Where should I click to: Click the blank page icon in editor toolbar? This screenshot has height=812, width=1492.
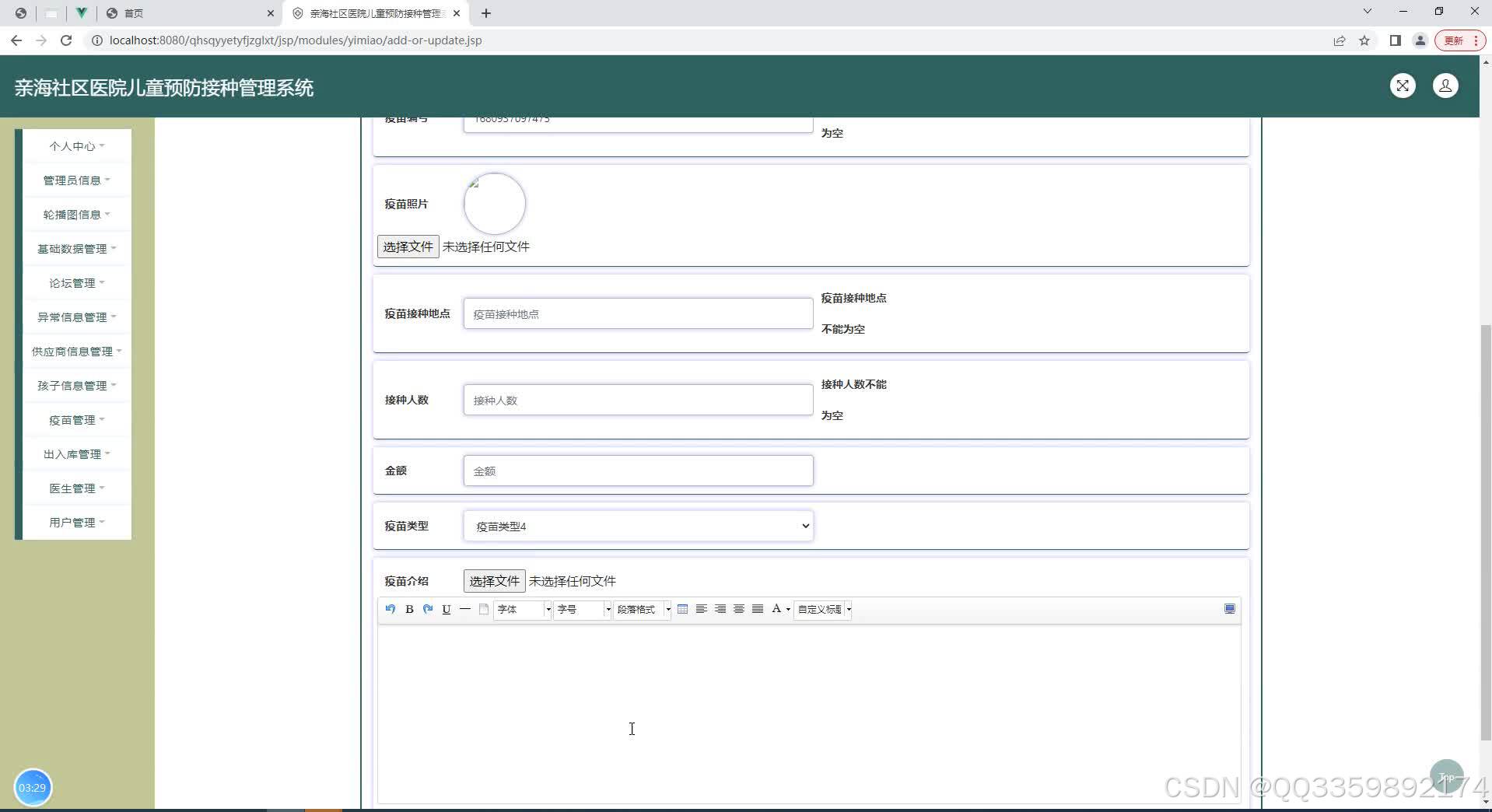click(484, 609)
